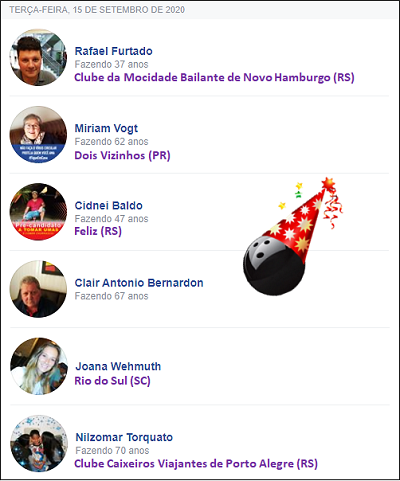Select Clube da Mocidade Bailante de Novo Hamburgo text
400x481 pixels.
click(202, 78)
